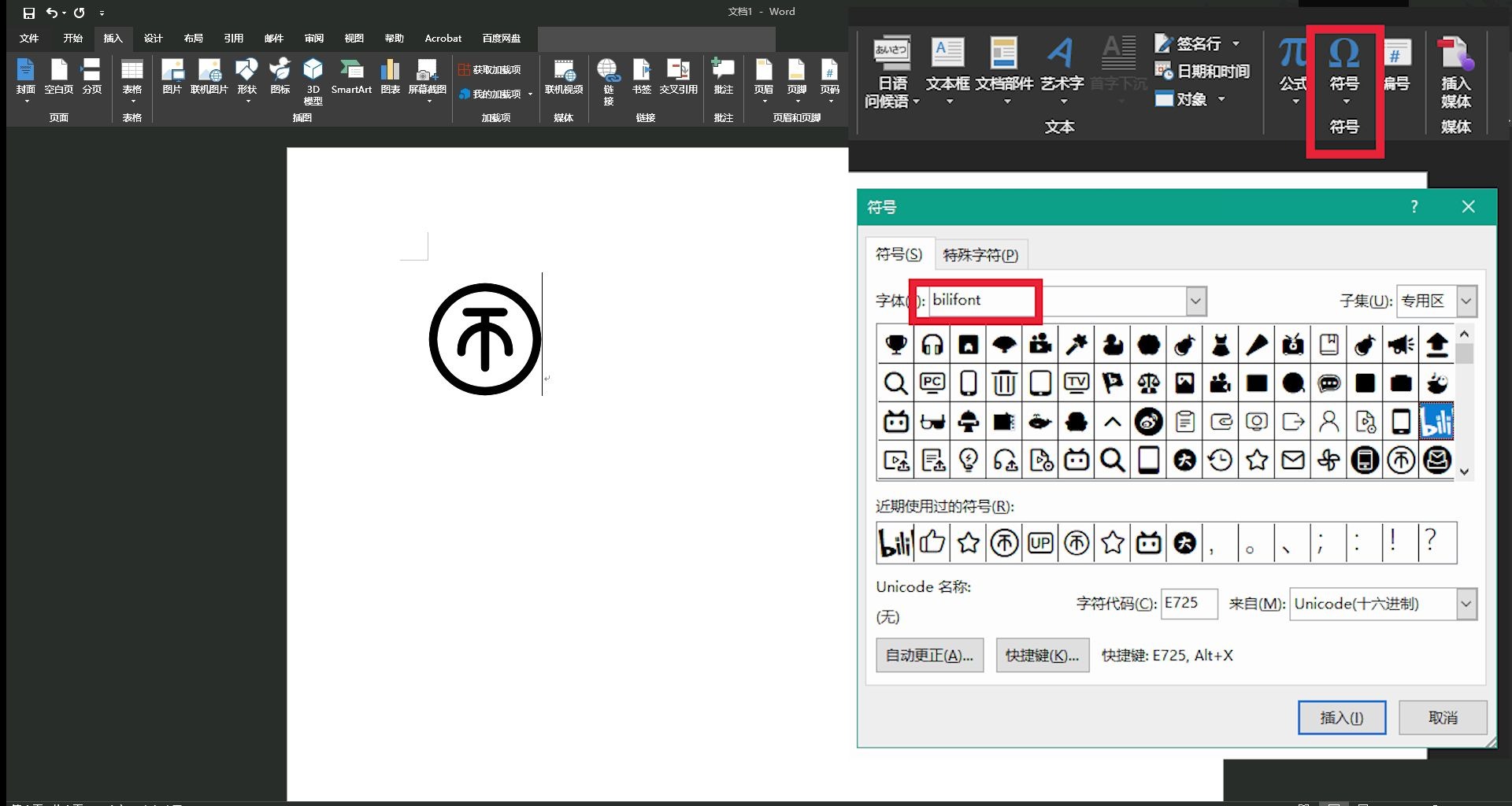
Task: Open the 图标 icons gallery
Action: (280, 77)
